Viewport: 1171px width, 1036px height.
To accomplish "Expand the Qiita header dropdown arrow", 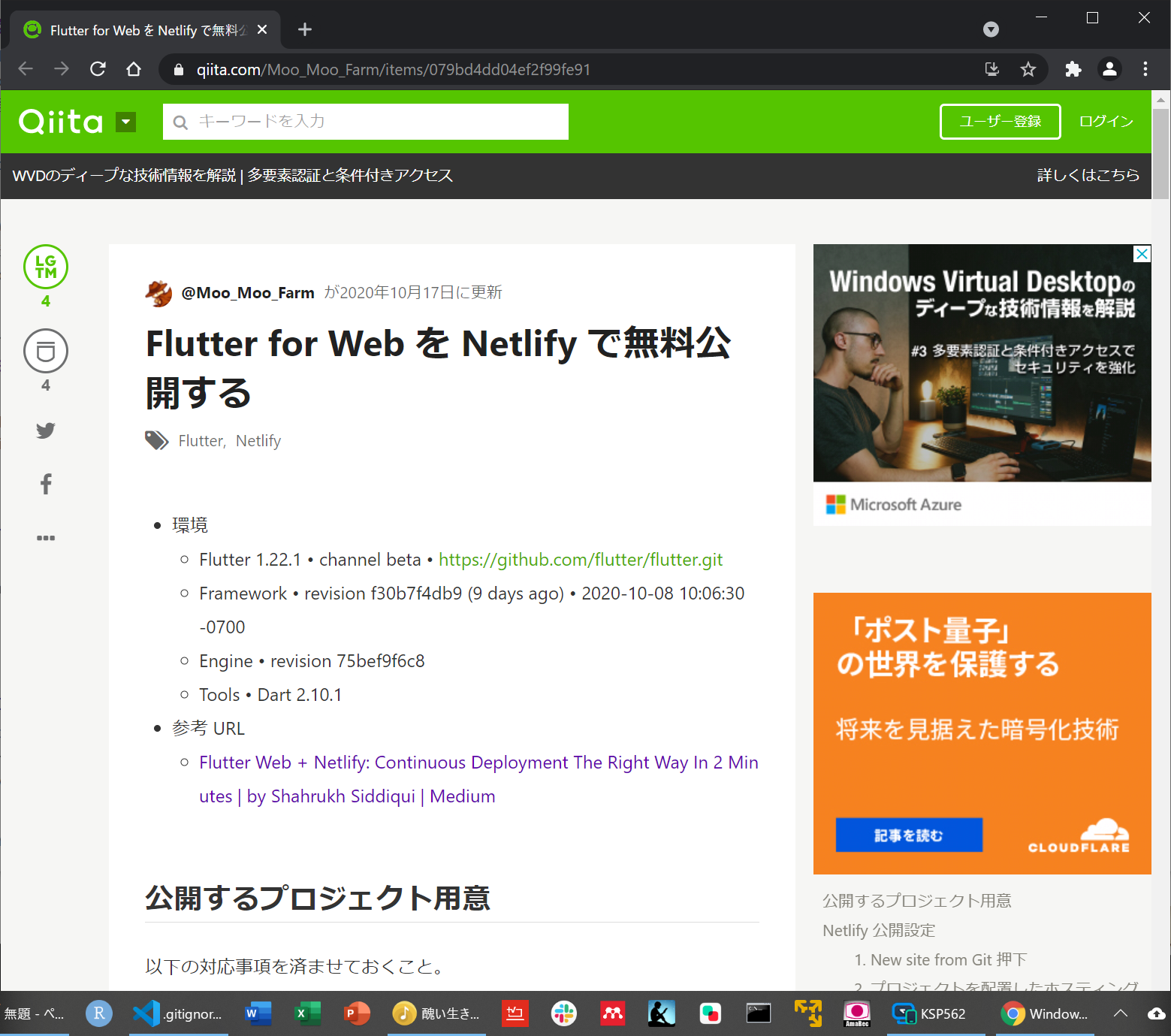I will [126, 122].
